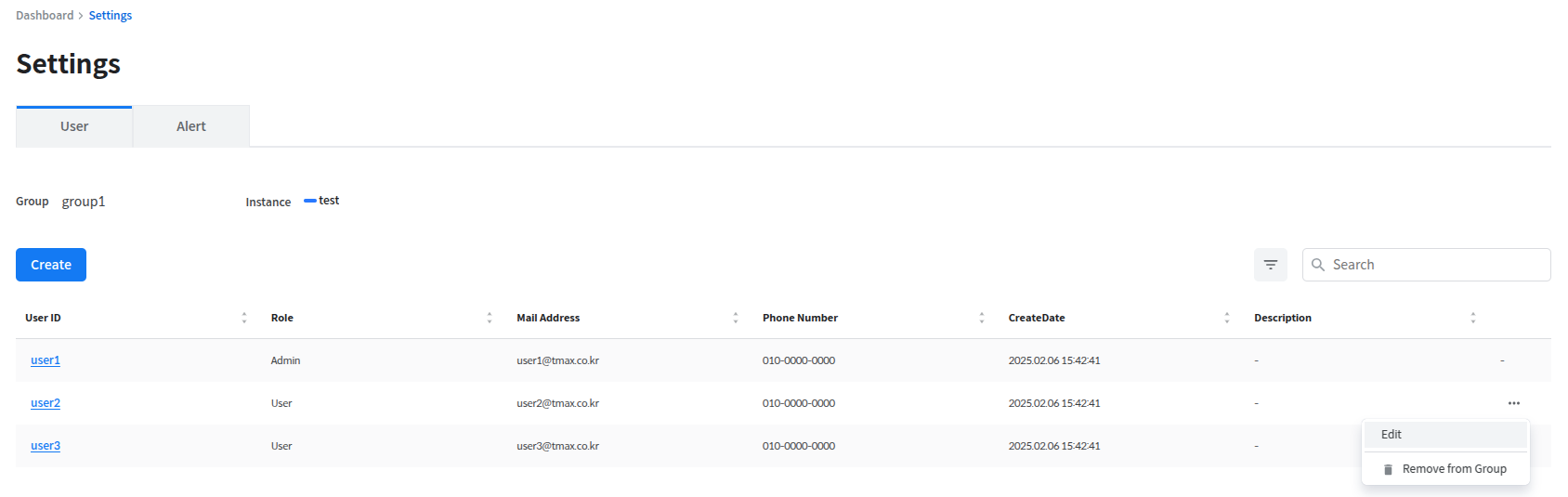Open the user3 link

46,446
